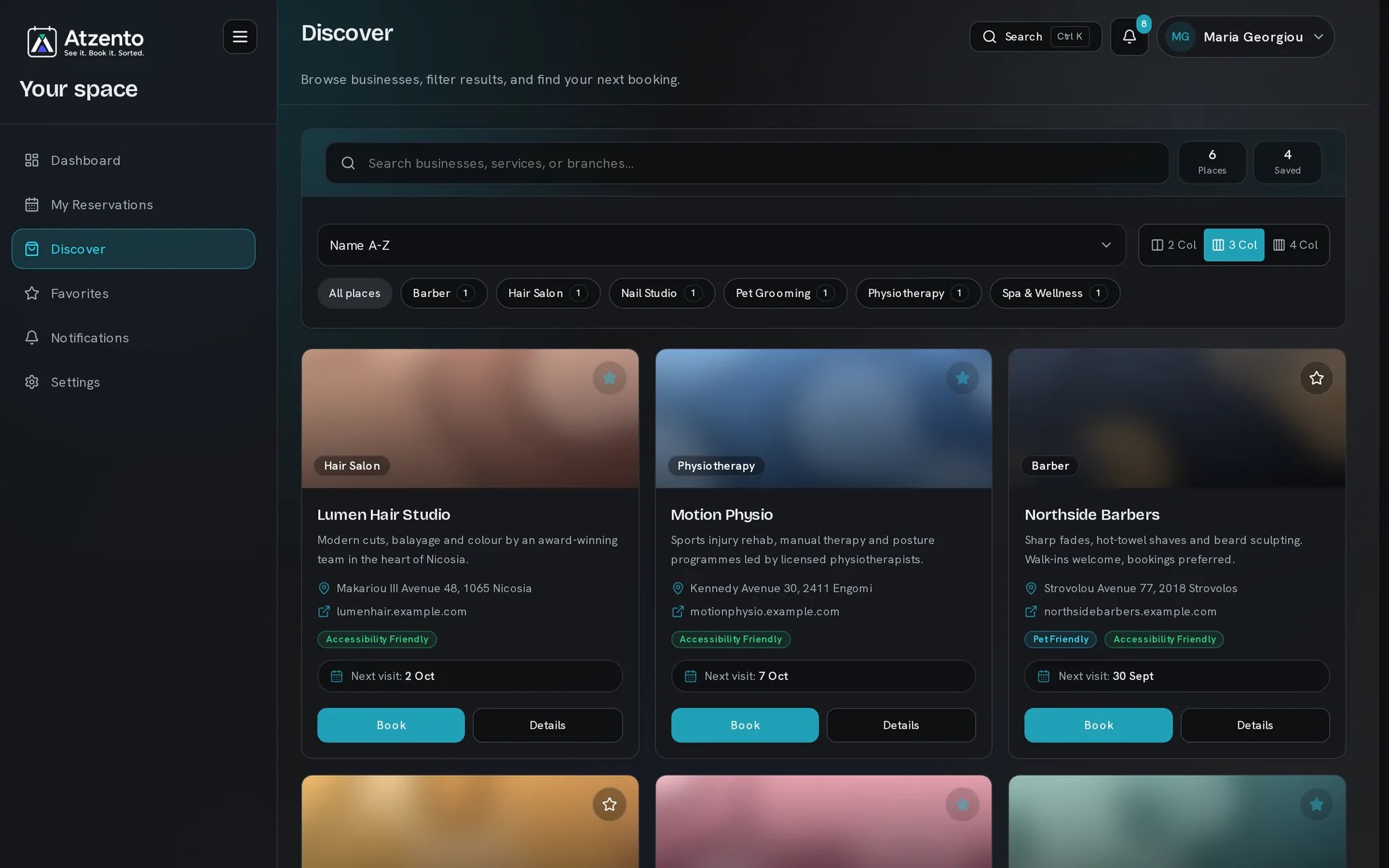Open northsidebarbers.example.com link
The image size is (1389, 868).
coord(1130,612)
